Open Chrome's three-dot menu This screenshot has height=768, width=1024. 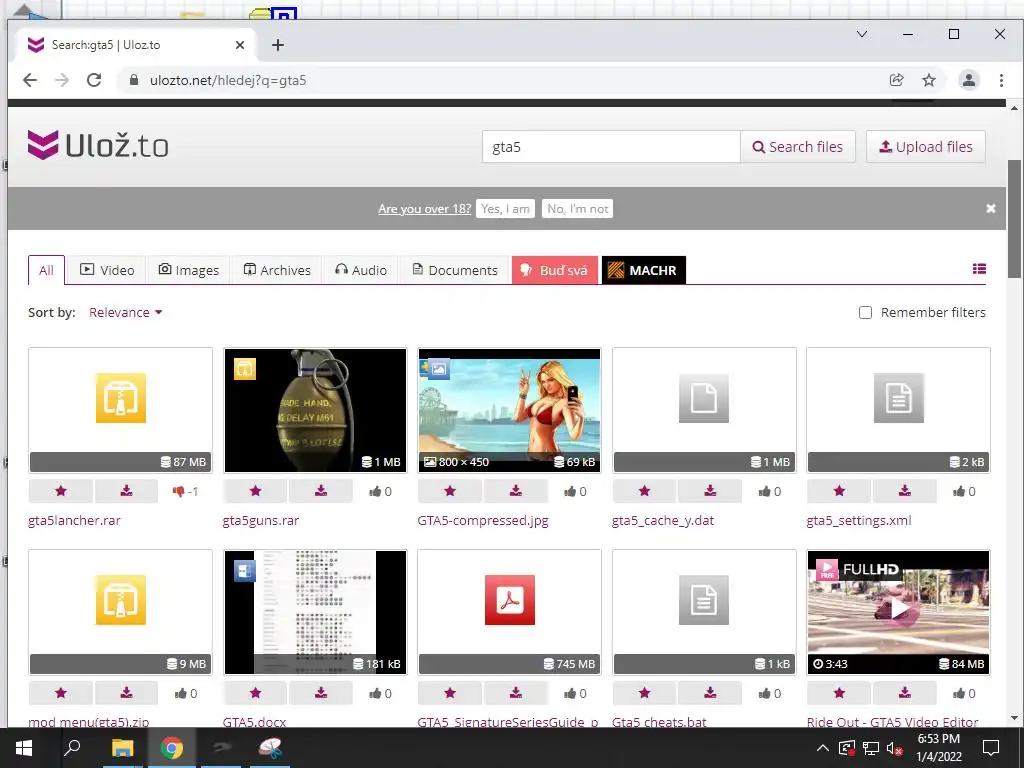[x=1001, y=80]
